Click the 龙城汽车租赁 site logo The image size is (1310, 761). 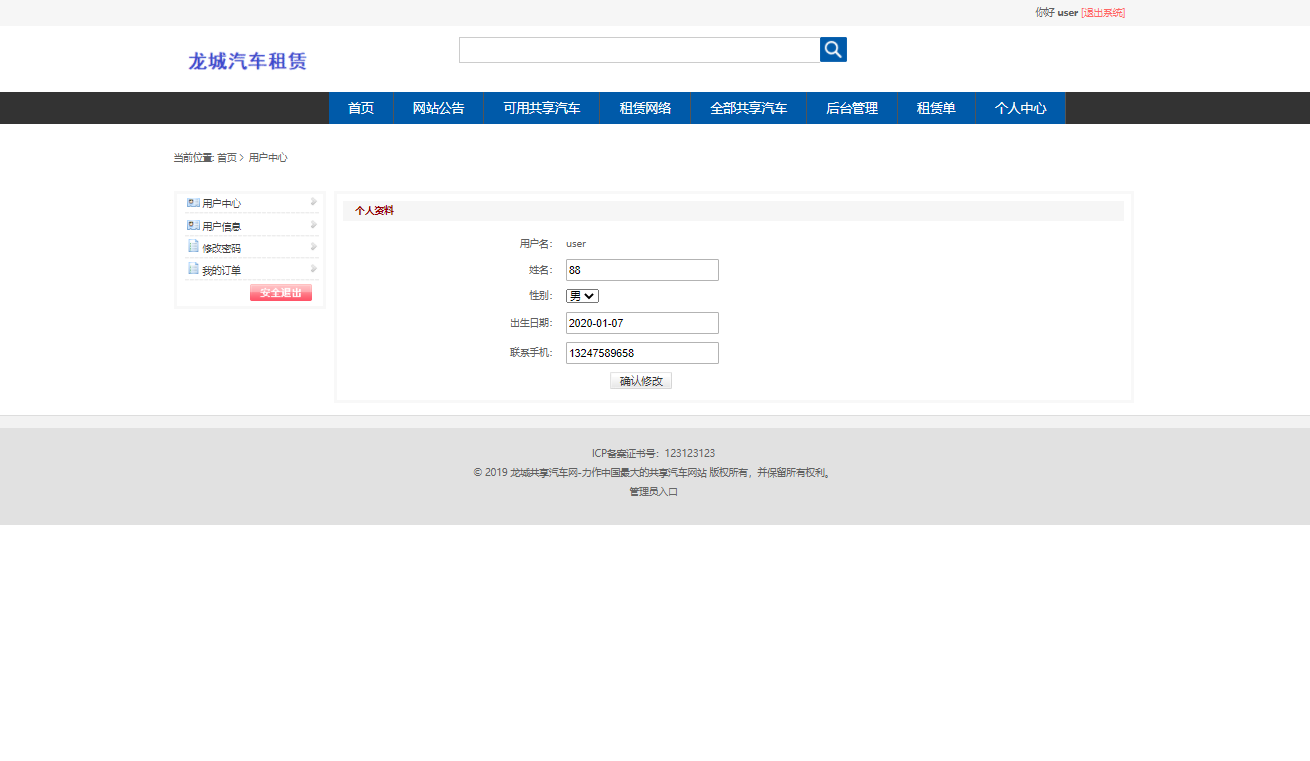coord(247,61)
